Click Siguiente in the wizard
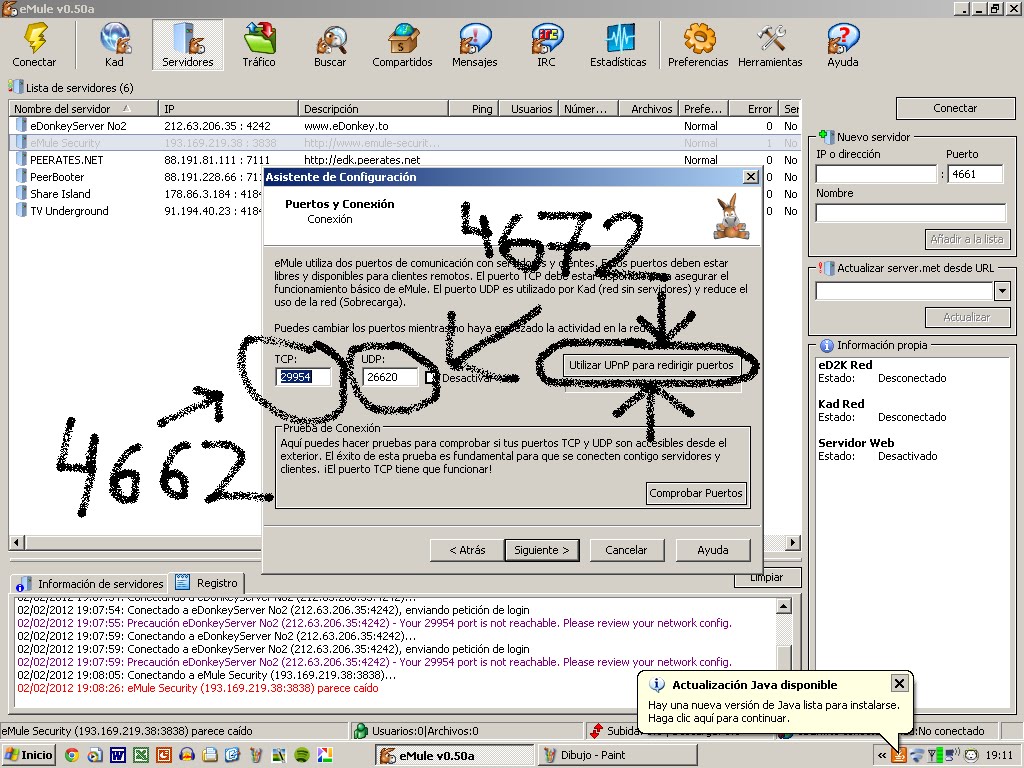This screenshot has width=1024, height=768. point(541,550)
